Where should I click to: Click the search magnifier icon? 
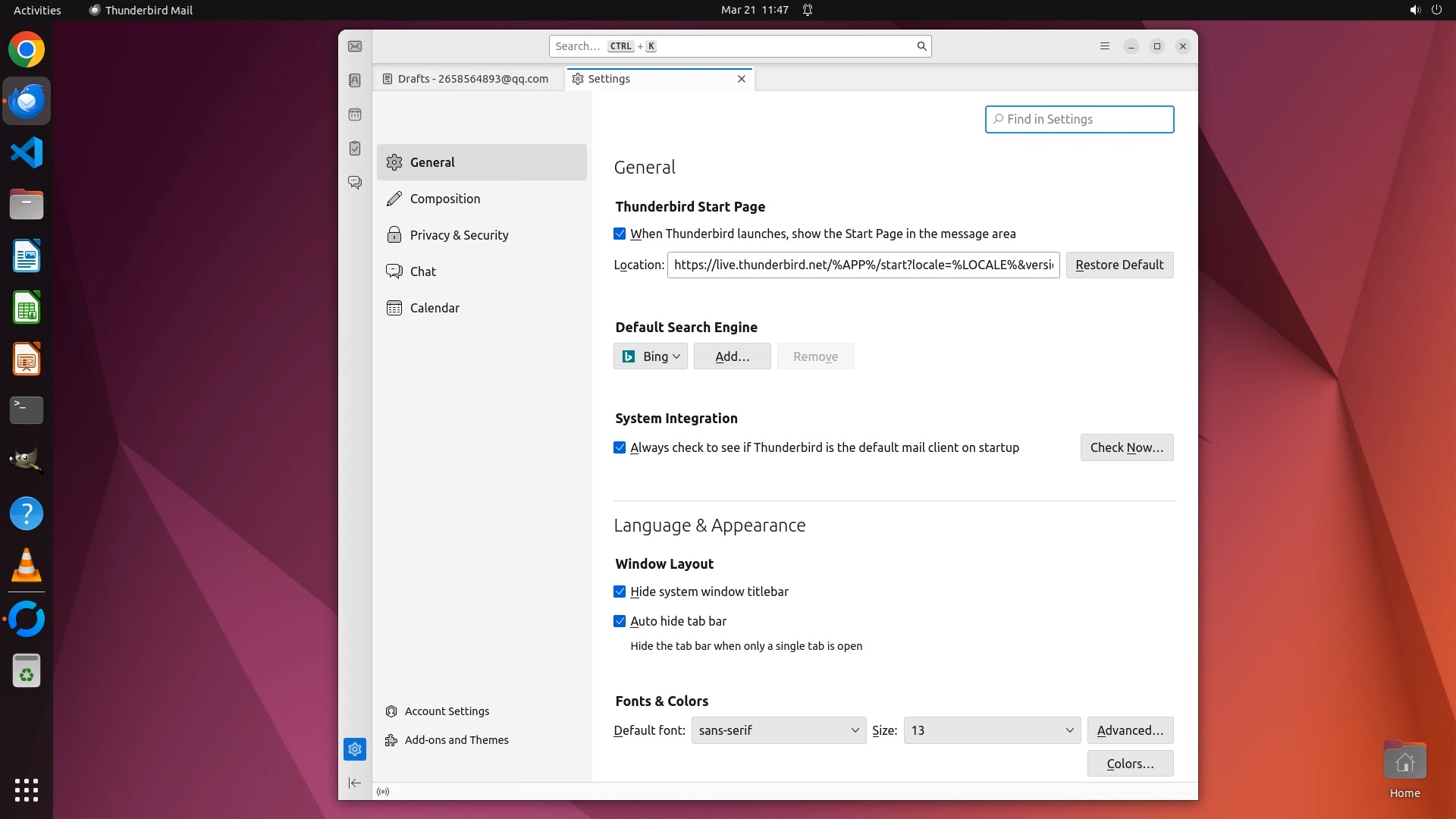point(921,46)
